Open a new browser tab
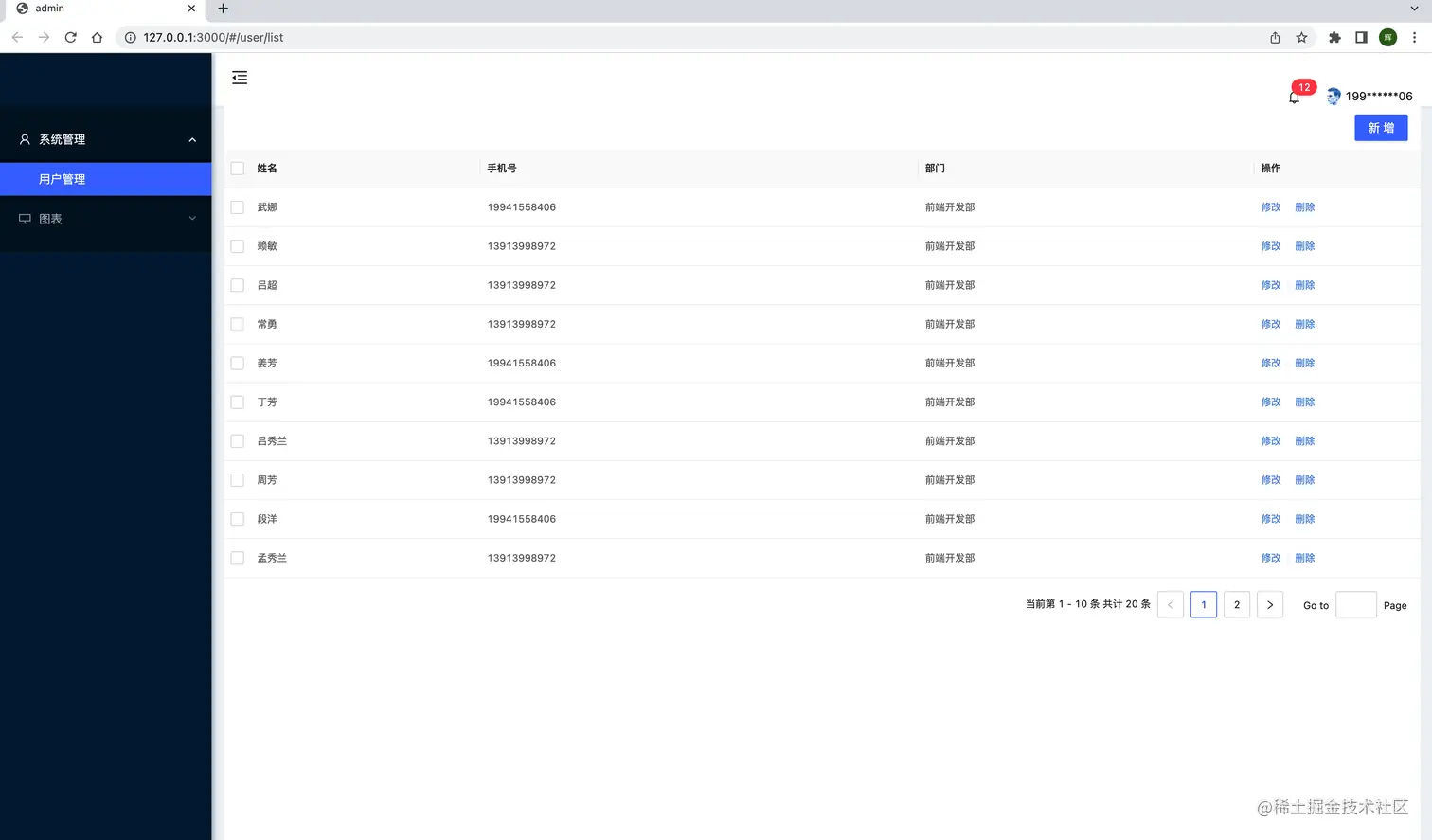The image size is (1432, 840). [x=223, y=9]
